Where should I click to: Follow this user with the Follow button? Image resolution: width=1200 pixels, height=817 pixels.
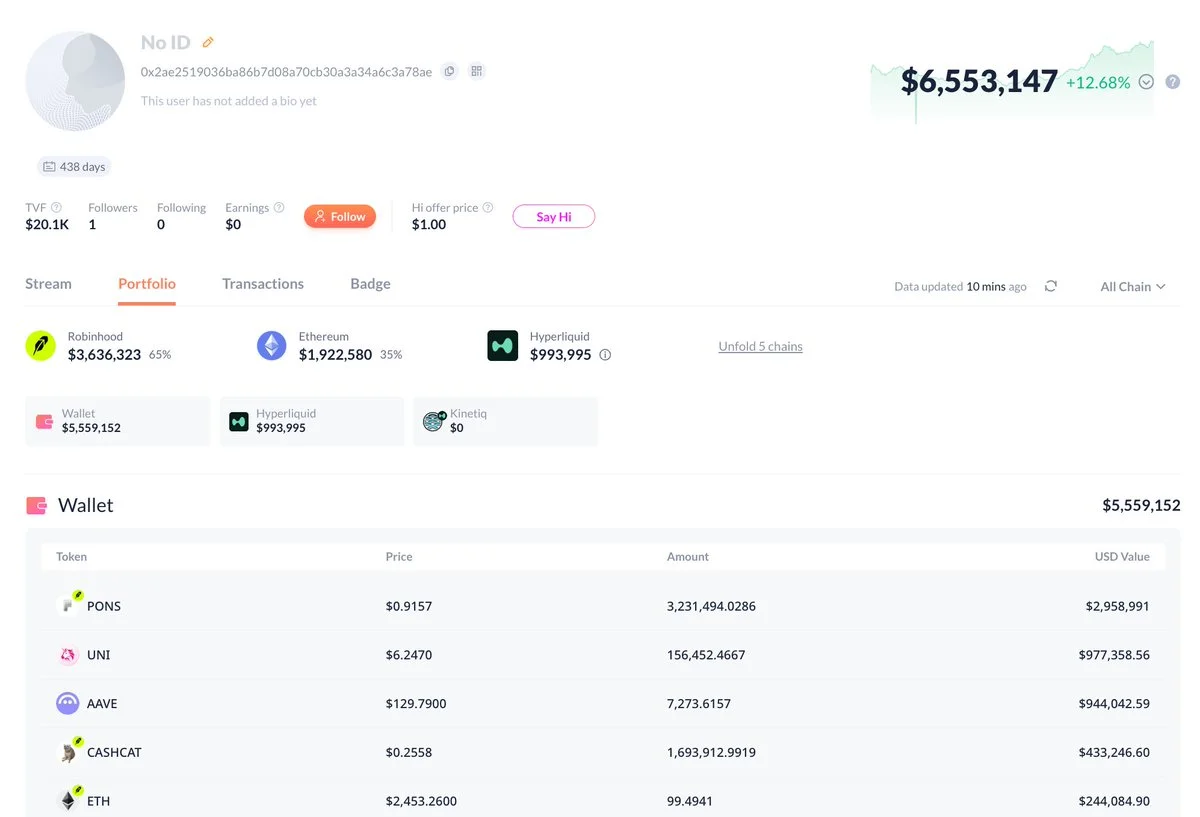pyautogui.click(x=340, y=216)
